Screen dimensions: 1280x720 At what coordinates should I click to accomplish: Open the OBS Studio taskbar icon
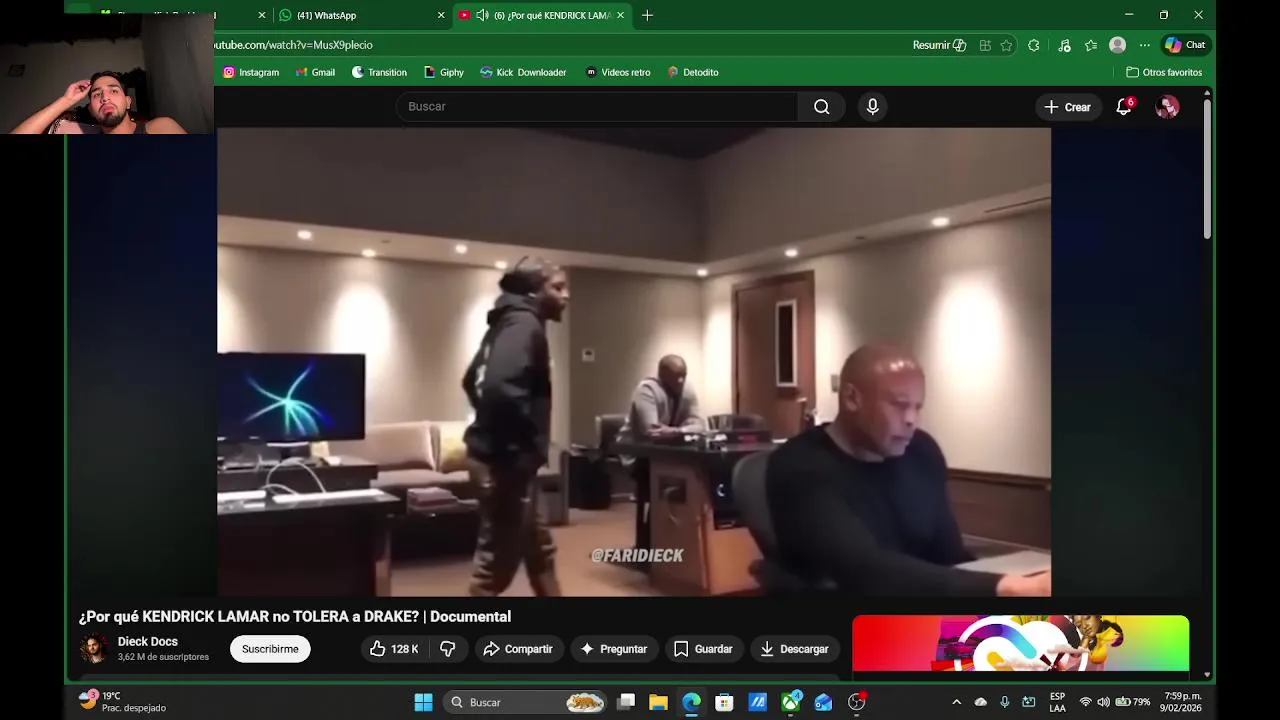click(856, 702)
